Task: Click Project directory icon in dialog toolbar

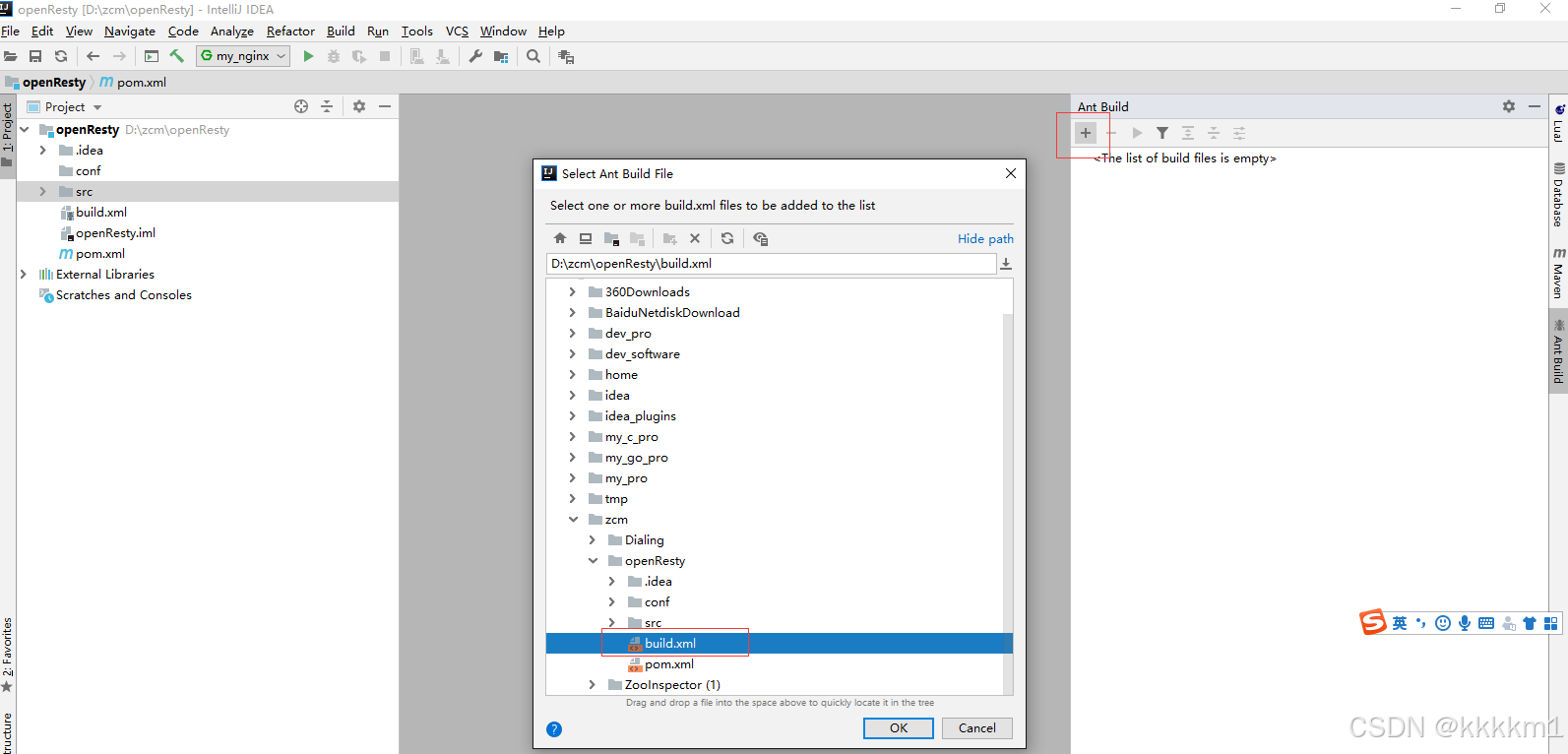Action: coord(611,238)
